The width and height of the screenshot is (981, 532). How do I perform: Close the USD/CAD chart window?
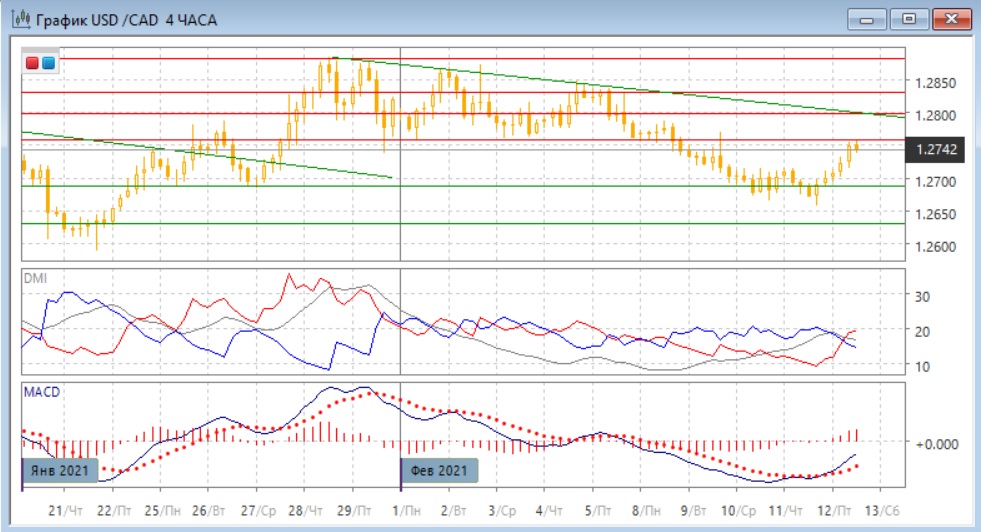(x=950, y=18)
